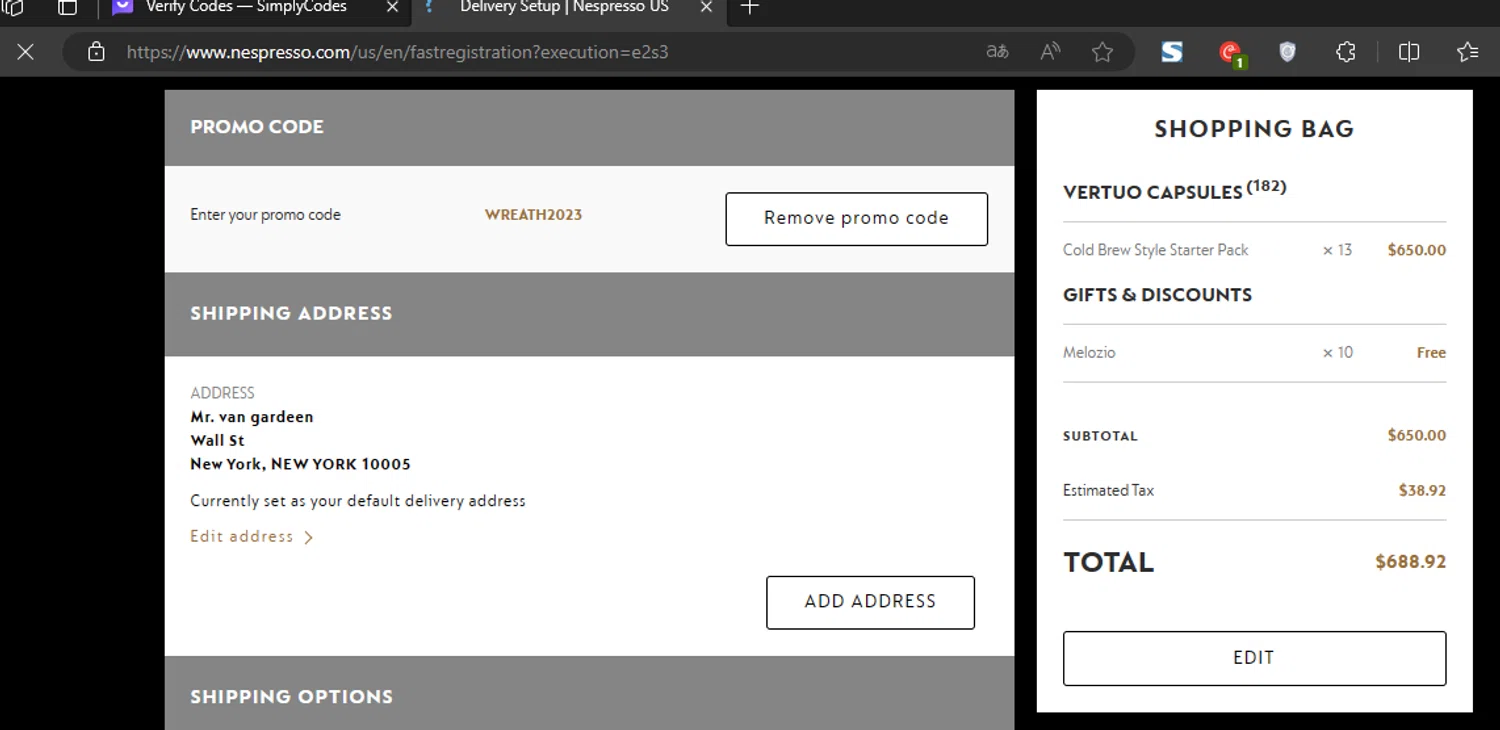The height and width of the screenshot is (730, 1500).
Task: Select the WREATH2023 promo code text
Action: (533, 215)
